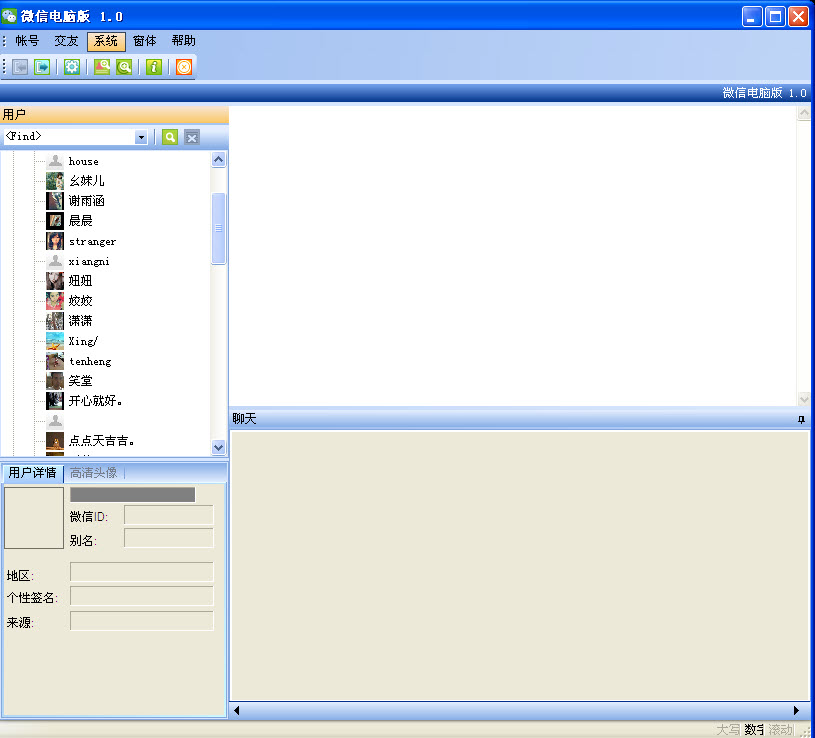
Task: Click the avatar next to 点点天吉吉。
Action: click(x=55, y=441)
